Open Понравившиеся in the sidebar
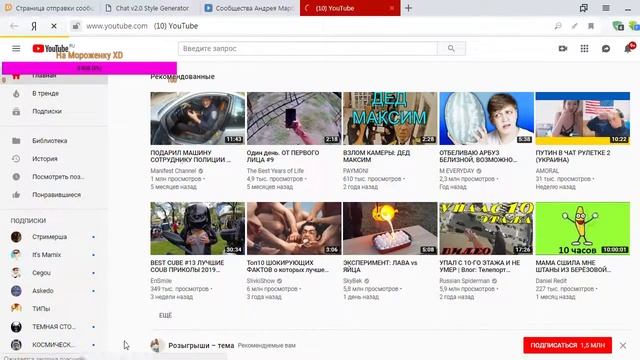 pos(55,195)
